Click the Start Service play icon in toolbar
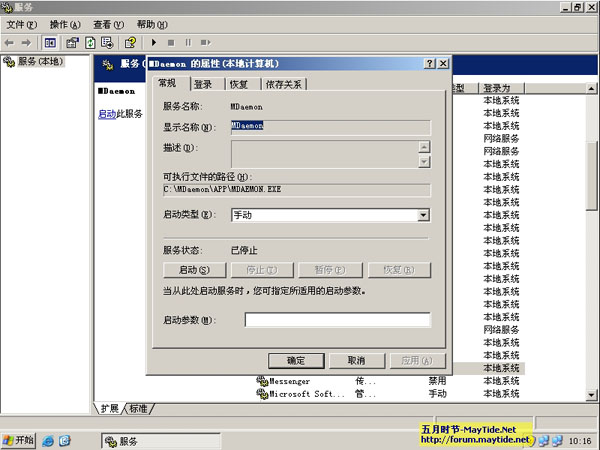 tap(154, 43)
